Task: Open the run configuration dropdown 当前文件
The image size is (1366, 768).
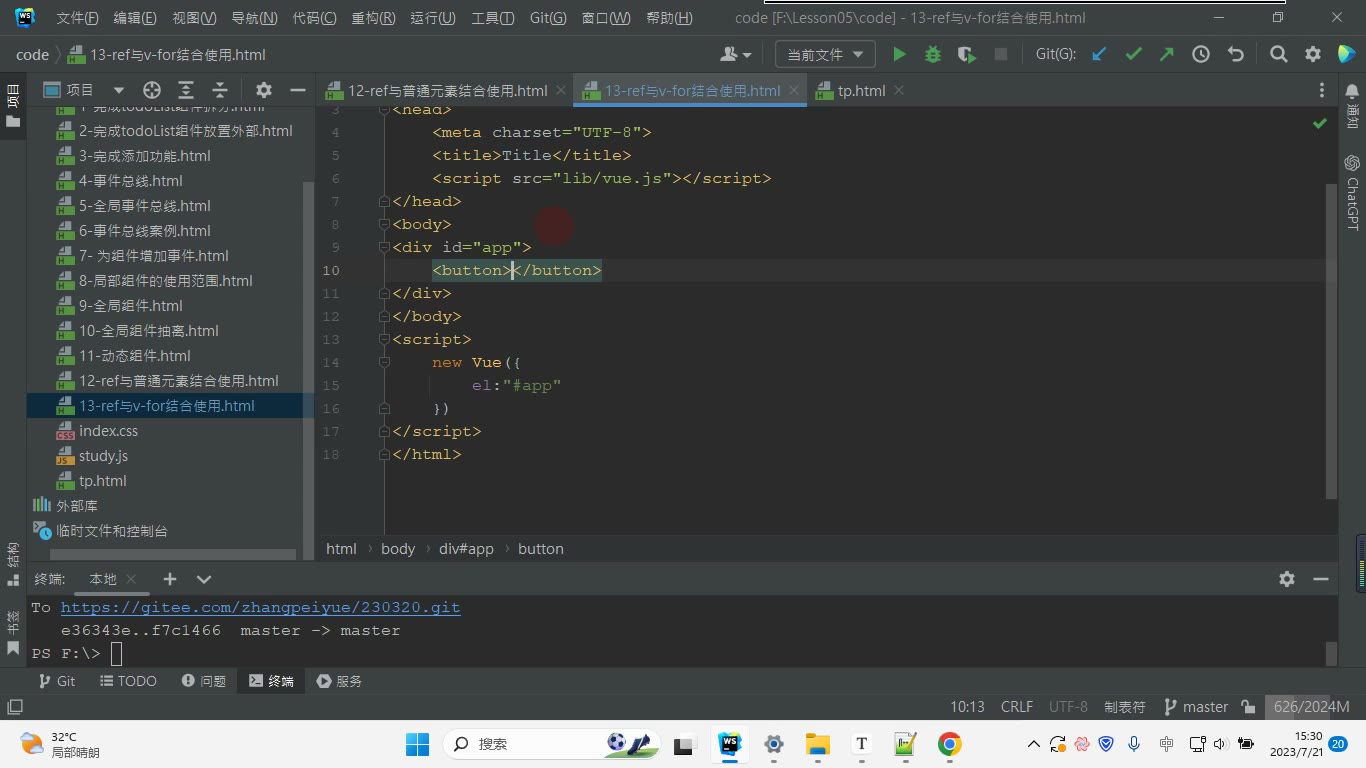Action: point(825,55)
